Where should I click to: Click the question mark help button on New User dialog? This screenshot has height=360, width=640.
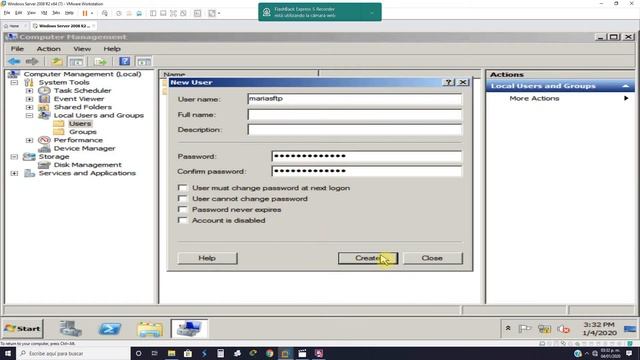click(448, 82)
